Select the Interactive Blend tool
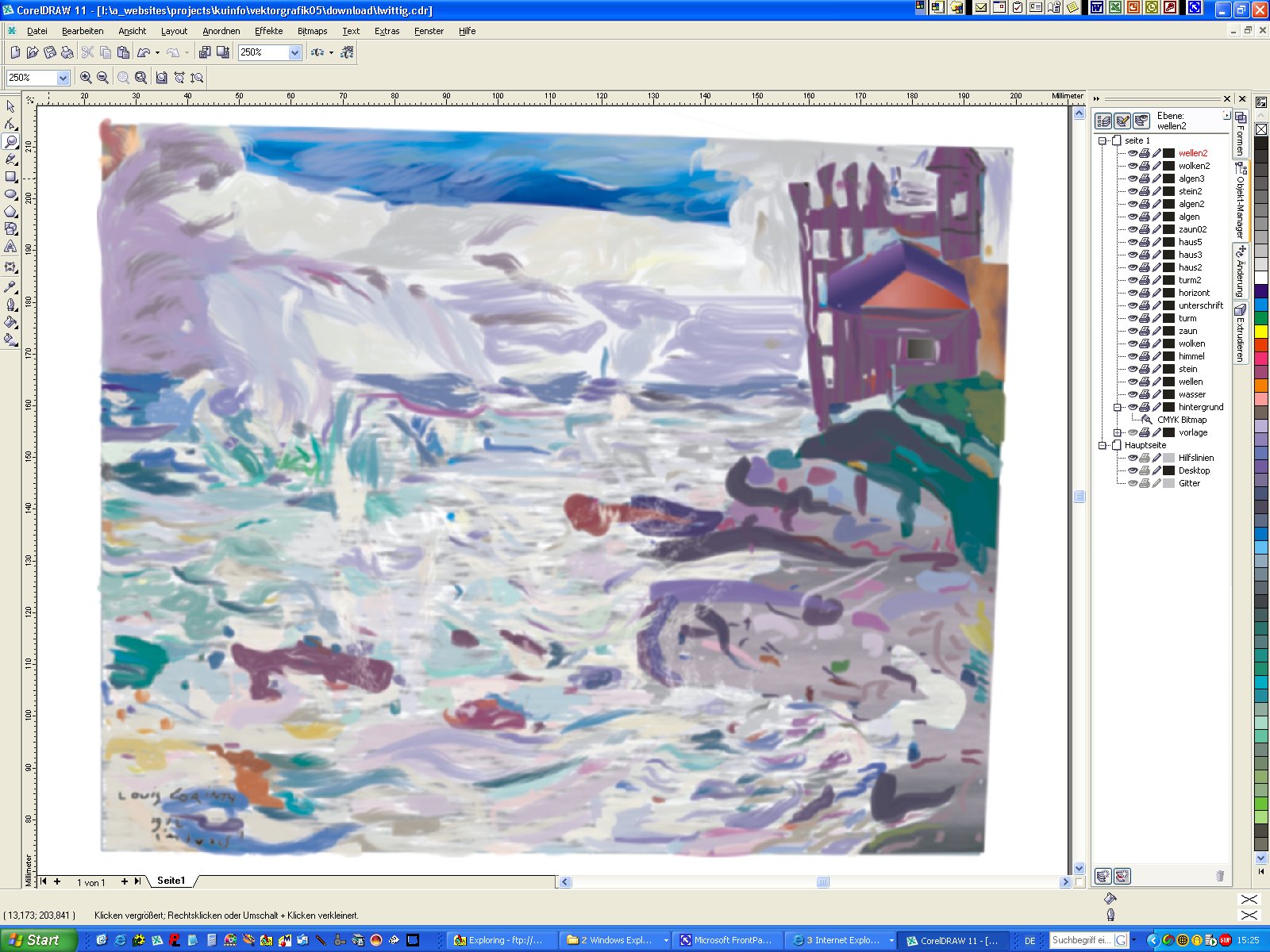 10,267
